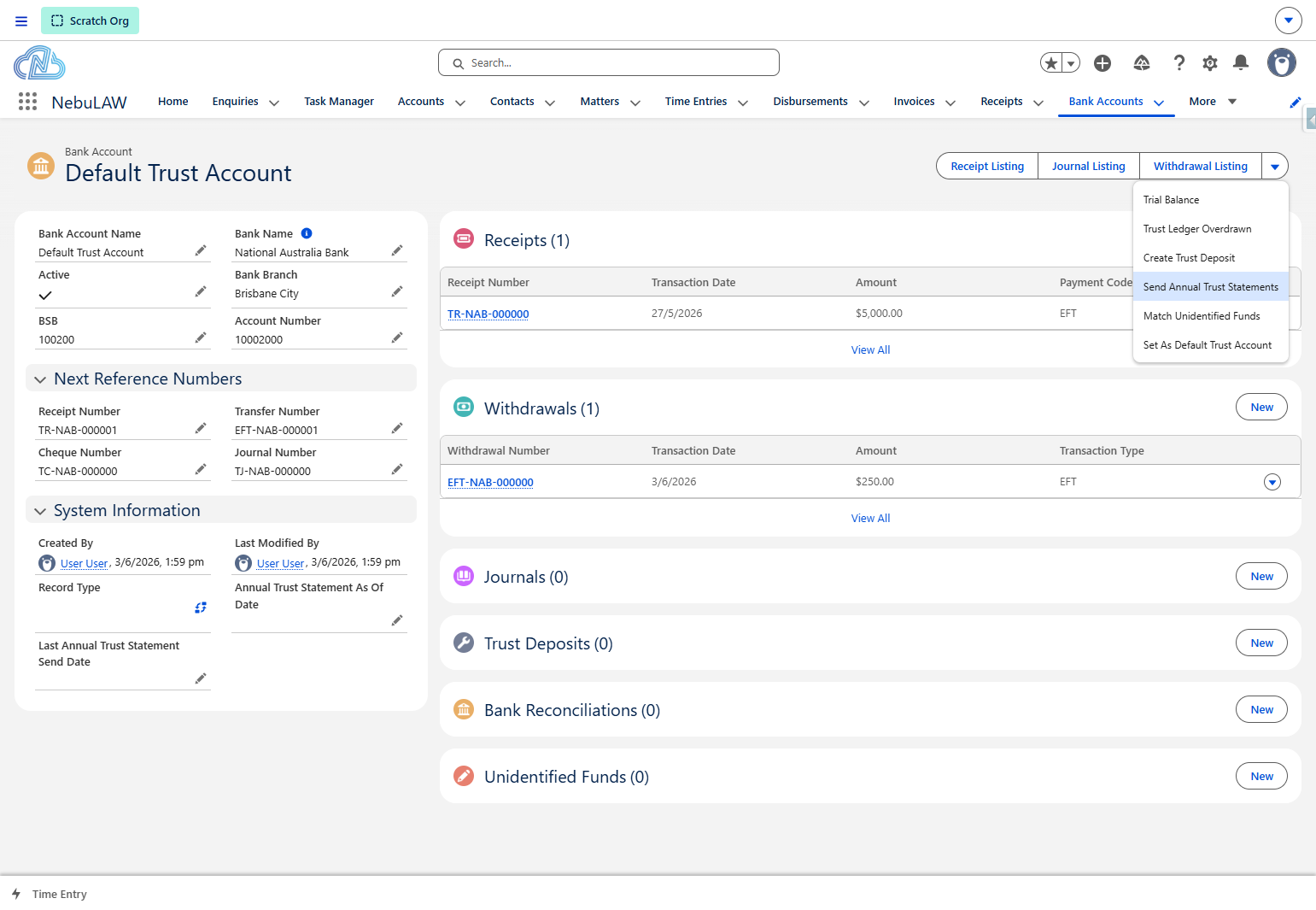Open the Invoices tab dropdown chevron
Viewport: 1316px width, 910px height.
950,103
